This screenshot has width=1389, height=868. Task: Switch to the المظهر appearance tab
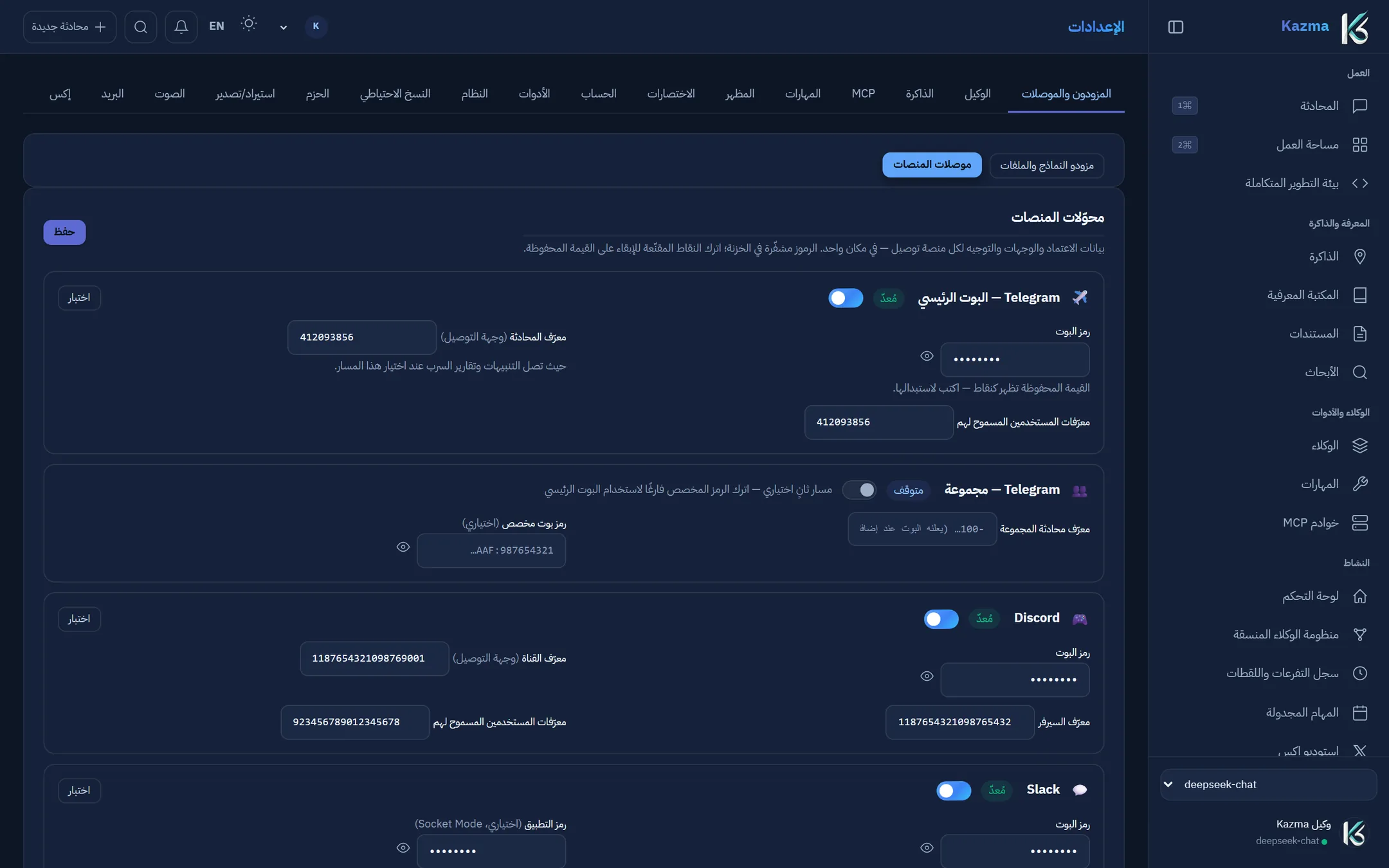pyautogui.click(x=740, y=94)
